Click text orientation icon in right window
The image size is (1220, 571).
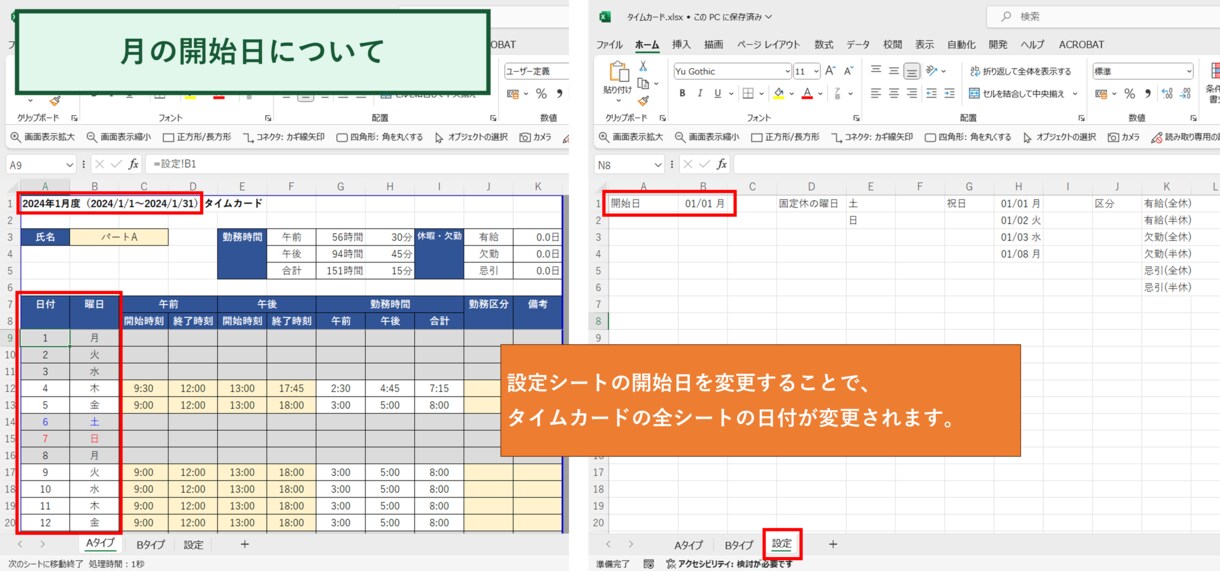(x=933, y=71)
